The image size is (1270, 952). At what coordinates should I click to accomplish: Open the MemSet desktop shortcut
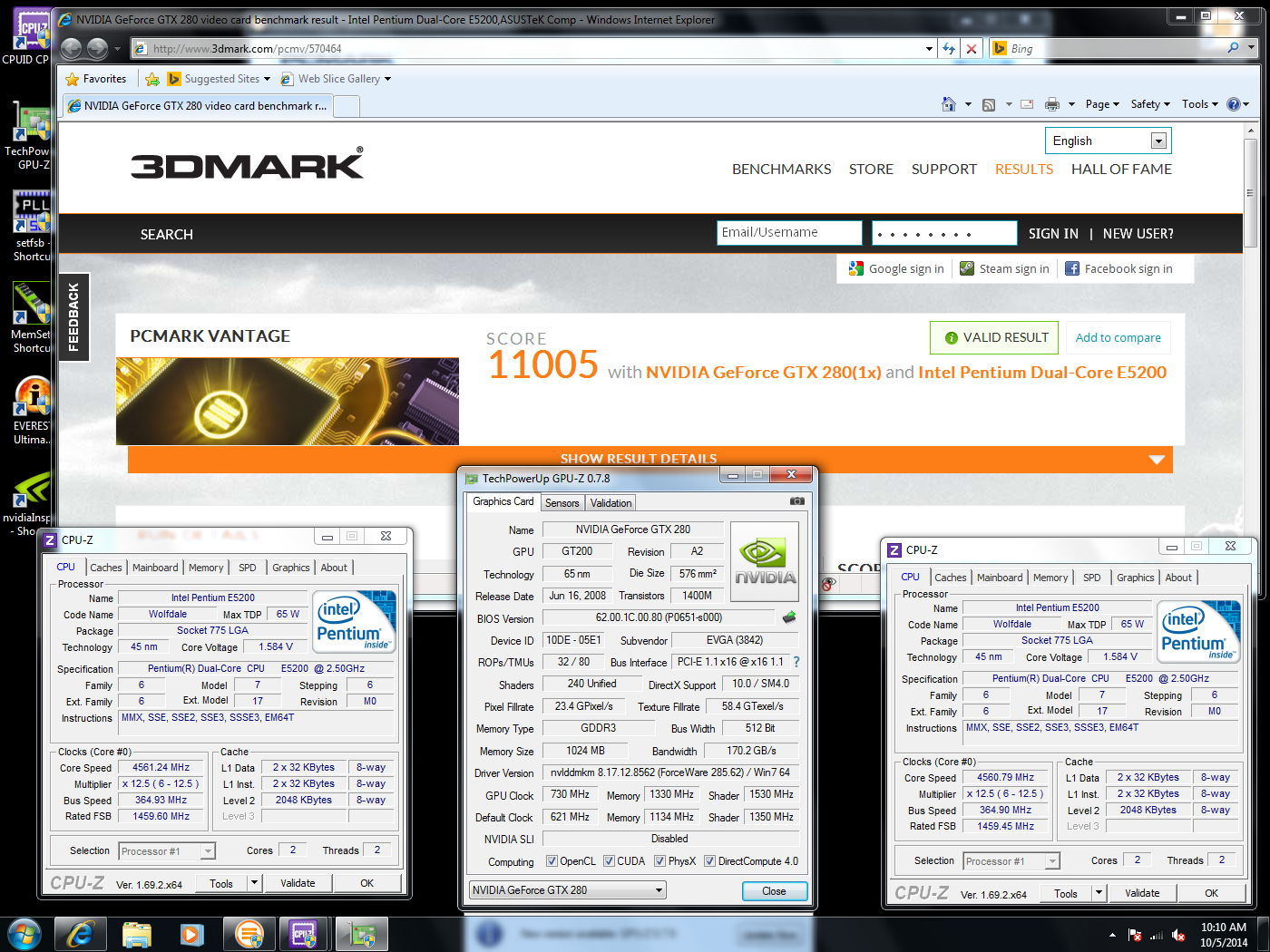31,317
